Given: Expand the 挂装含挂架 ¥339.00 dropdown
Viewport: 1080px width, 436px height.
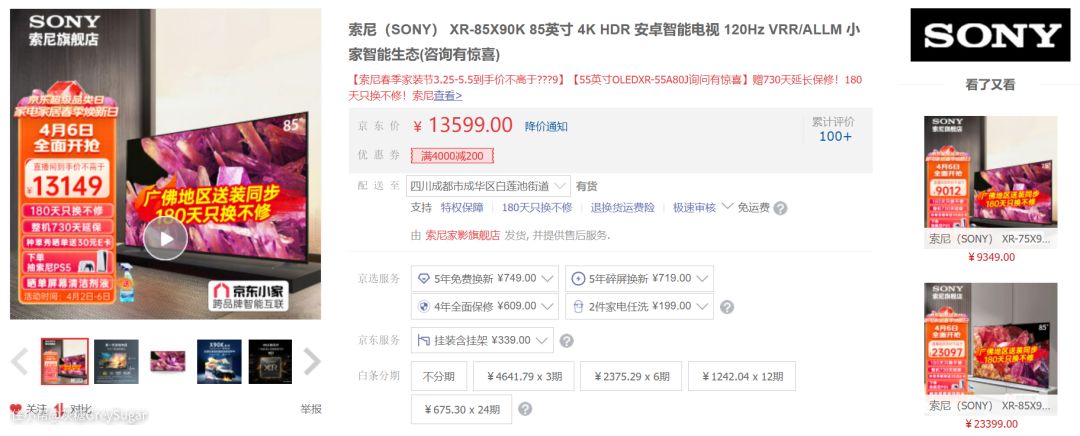Looking at the screenshot, I should [x=481, y=341].
